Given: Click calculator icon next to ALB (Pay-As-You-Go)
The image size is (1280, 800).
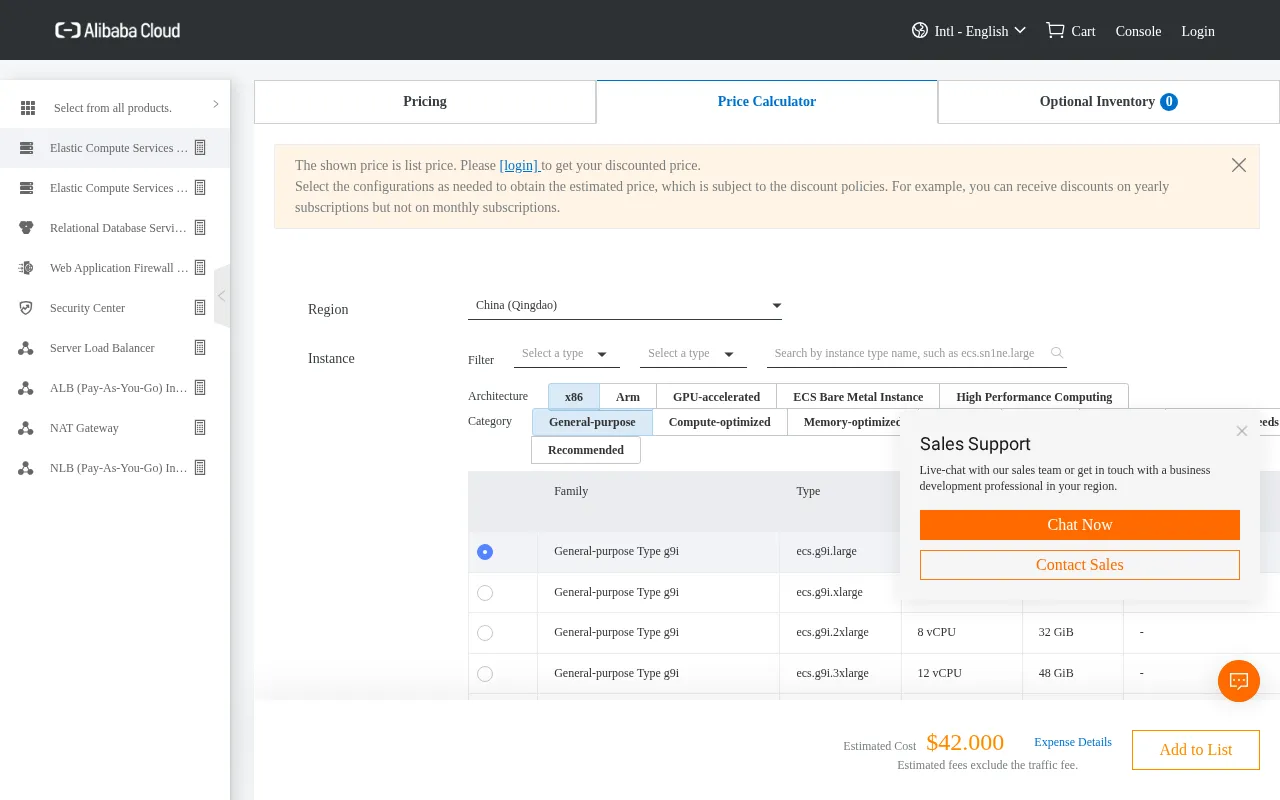Looking at the screenshot, I should click(x=200, y=387).
